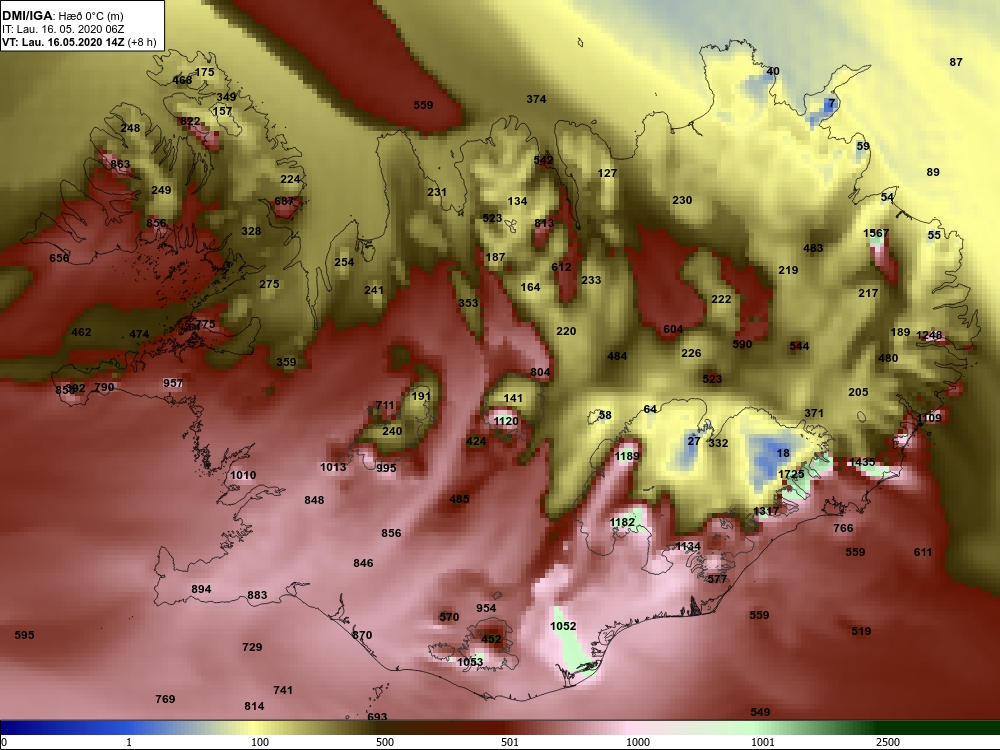This screenshot has width=1000, height=750.
Task: Click the map value 483
Action: pyautogui.click(x=812, y=249)
